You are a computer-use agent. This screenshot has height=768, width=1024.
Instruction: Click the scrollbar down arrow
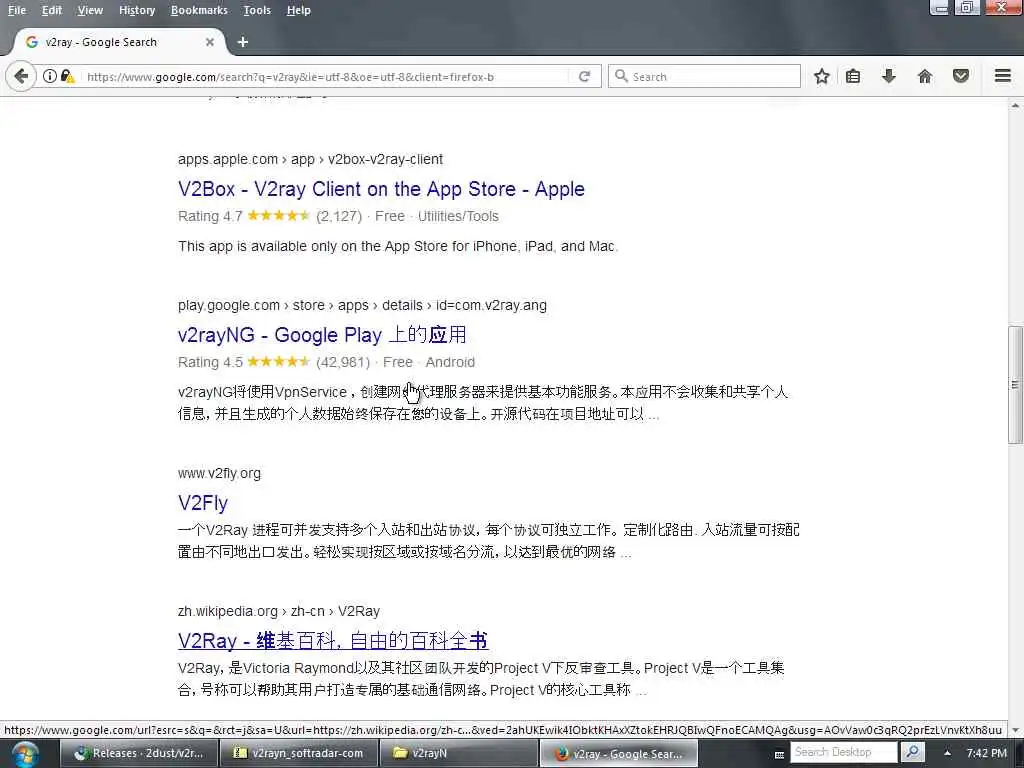[x=1015, y=729]
